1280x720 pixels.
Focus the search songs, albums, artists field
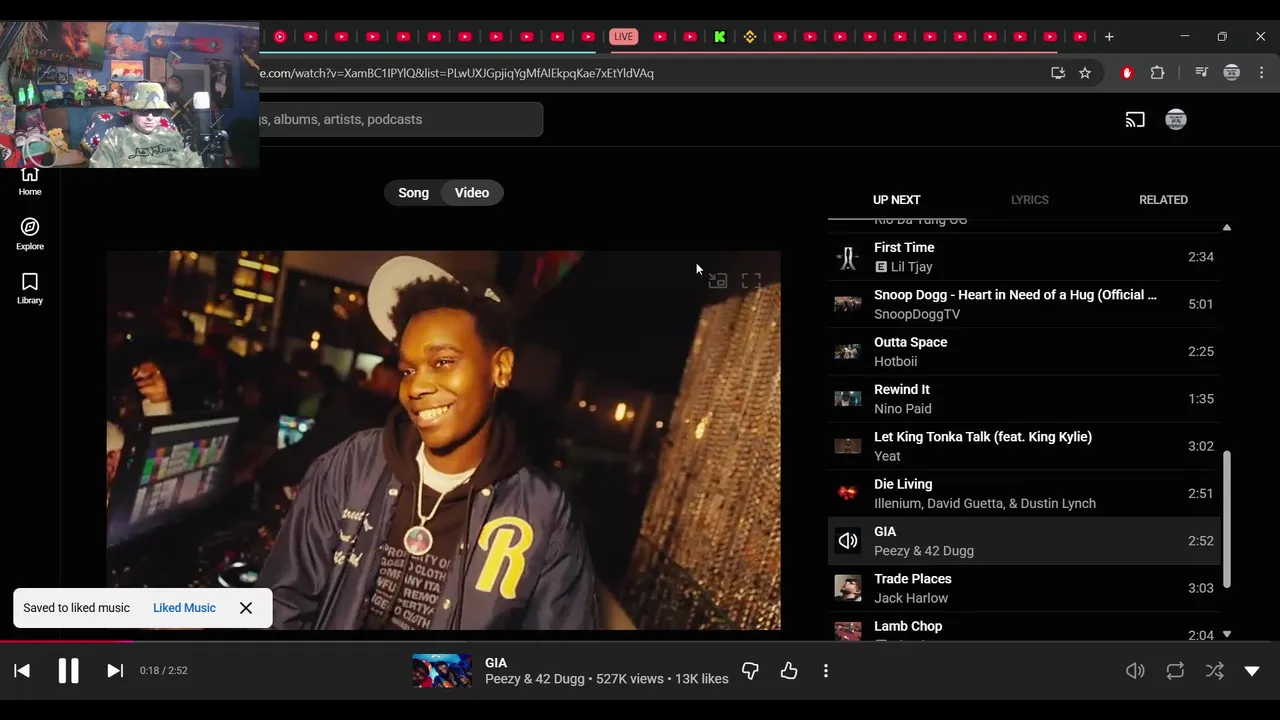pyautogui.click(x=400, y=119)
